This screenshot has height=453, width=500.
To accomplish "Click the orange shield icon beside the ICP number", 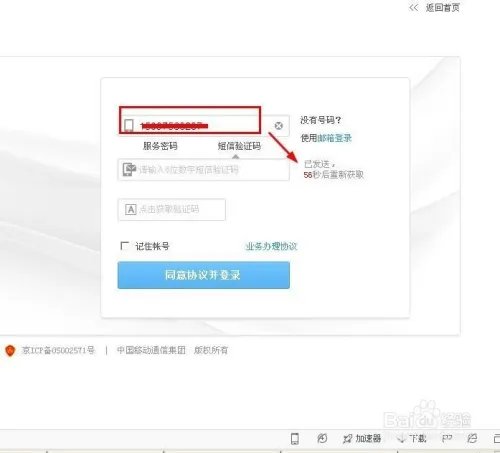I will coord(10,350).
